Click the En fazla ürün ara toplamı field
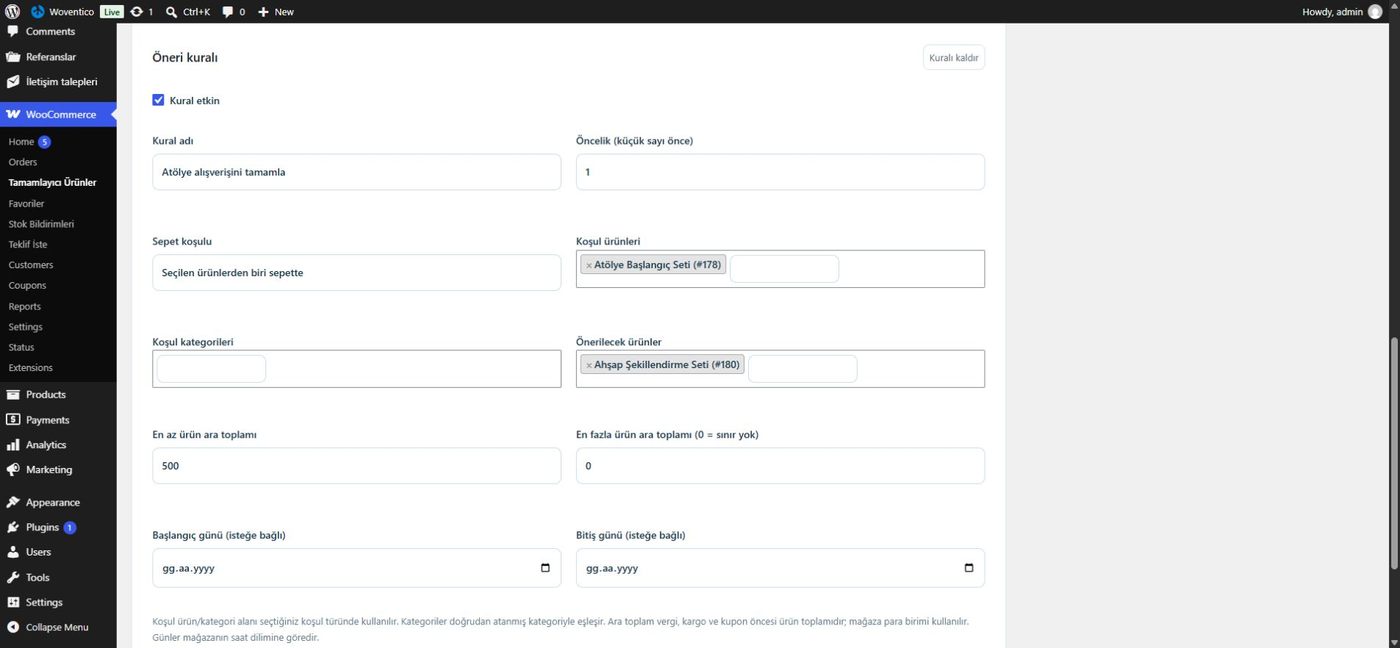Viewport: 1400px width, 648px height. pyautogui.click(x=780, y=466)
